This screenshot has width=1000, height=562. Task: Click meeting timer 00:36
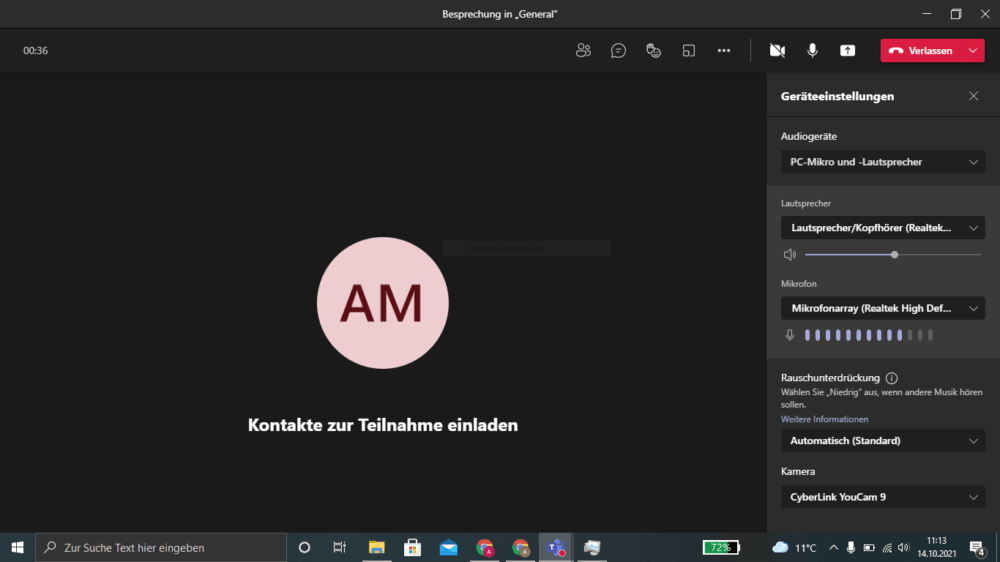point(35,50)
